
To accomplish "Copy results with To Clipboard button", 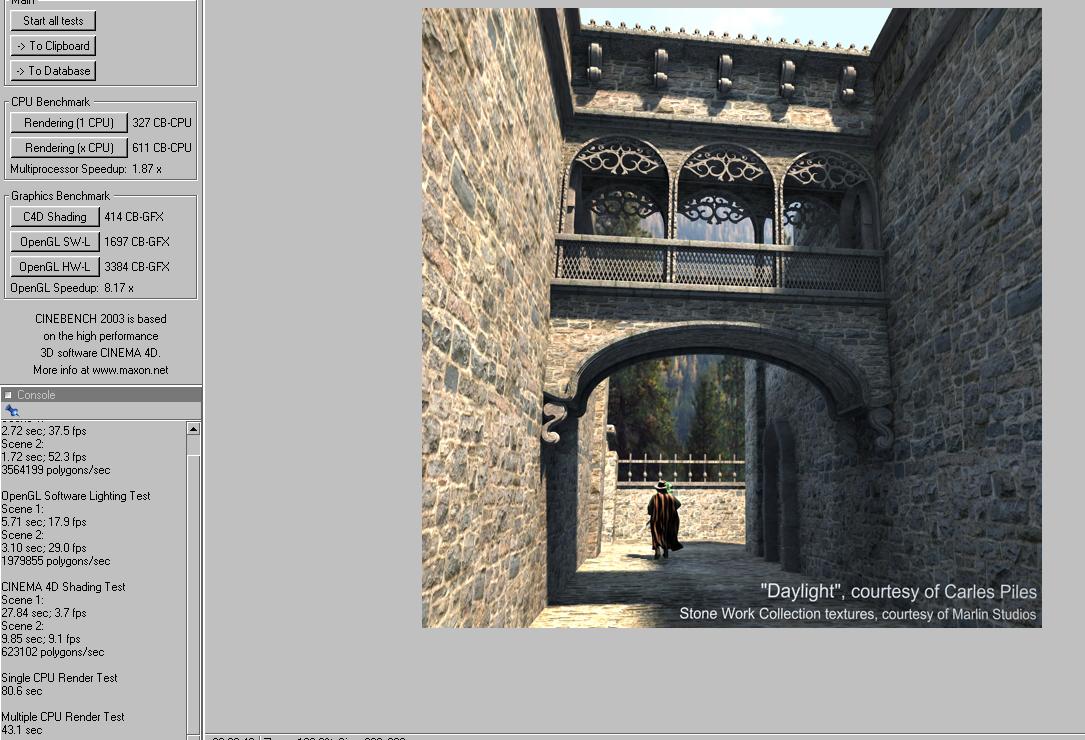I will (x=53, y=46).
